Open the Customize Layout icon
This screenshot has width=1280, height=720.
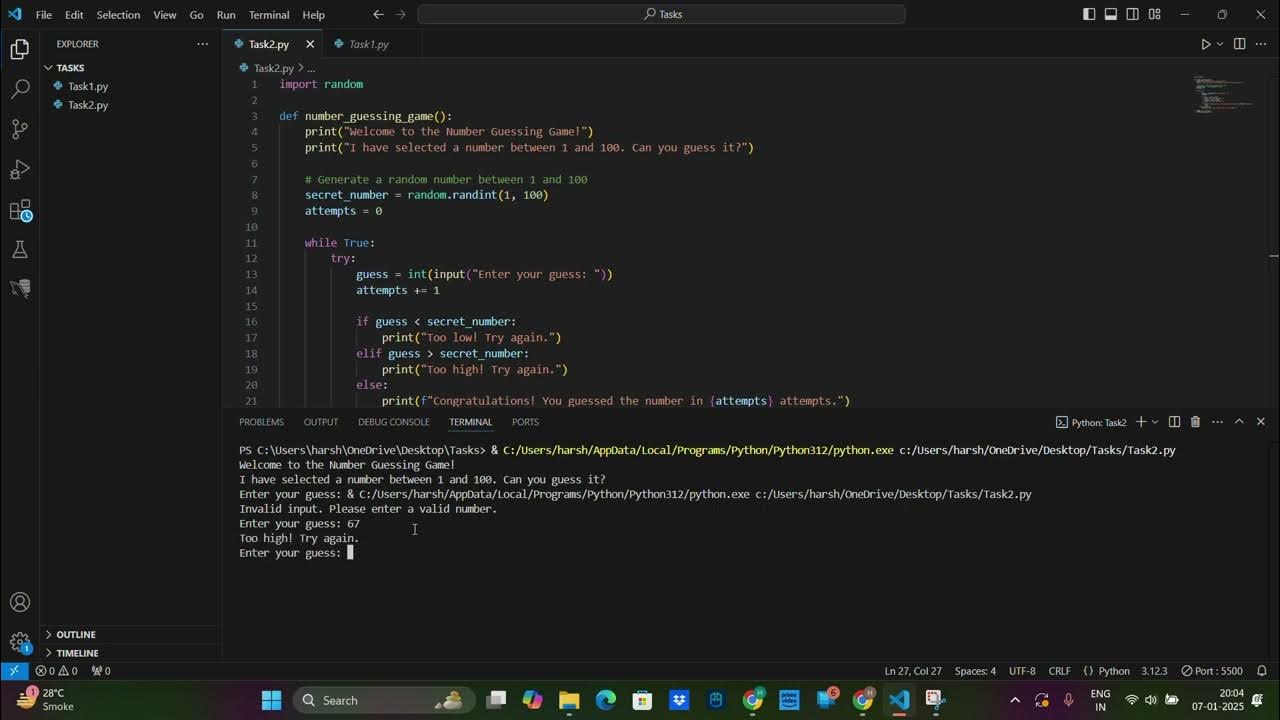[x=1155, y=14]
